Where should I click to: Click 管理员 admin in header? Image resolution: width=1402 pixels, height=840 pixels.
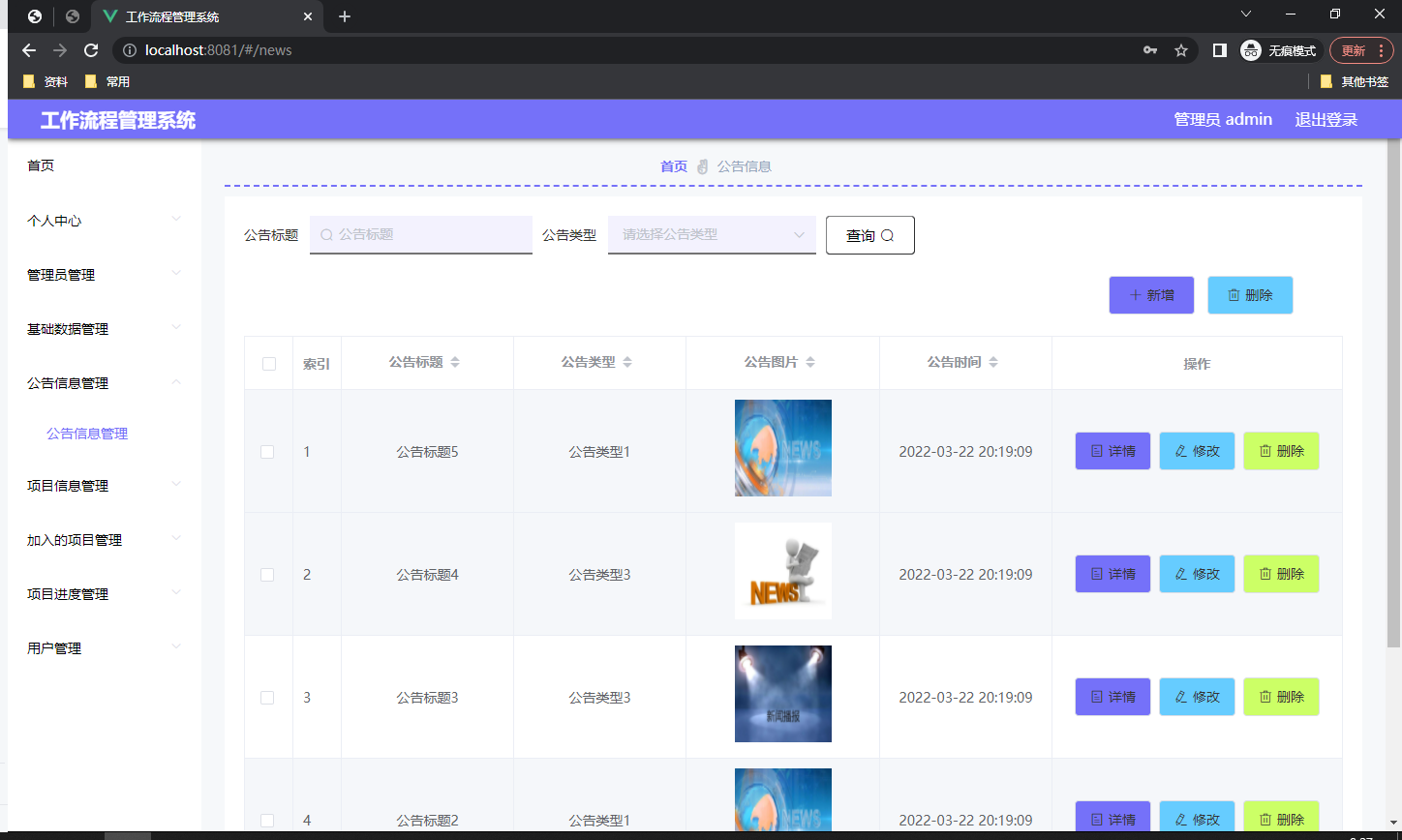coord(1223,119)
